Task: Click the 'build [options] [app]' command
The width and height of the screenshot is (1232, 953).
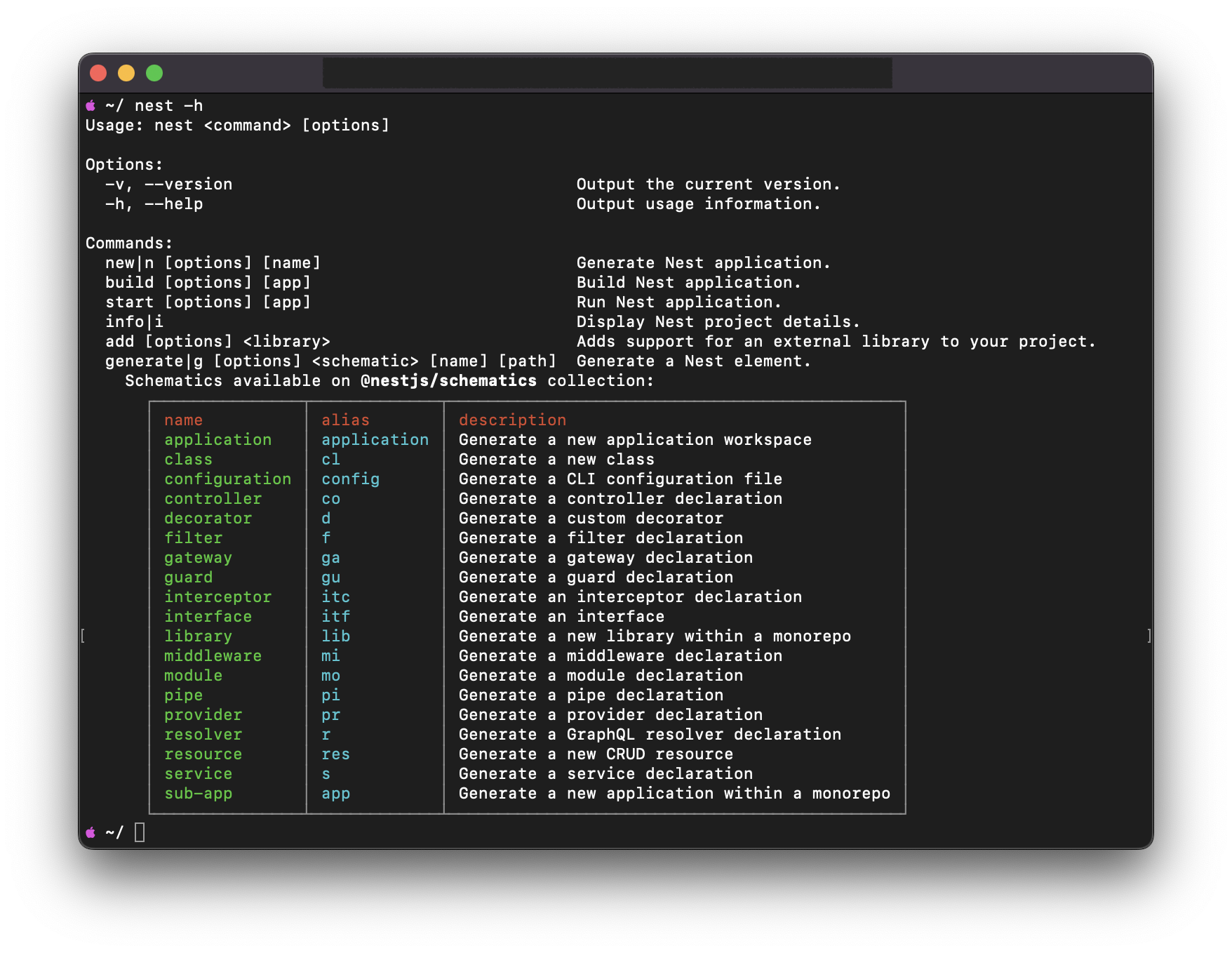Action: [x=208, y=283]
